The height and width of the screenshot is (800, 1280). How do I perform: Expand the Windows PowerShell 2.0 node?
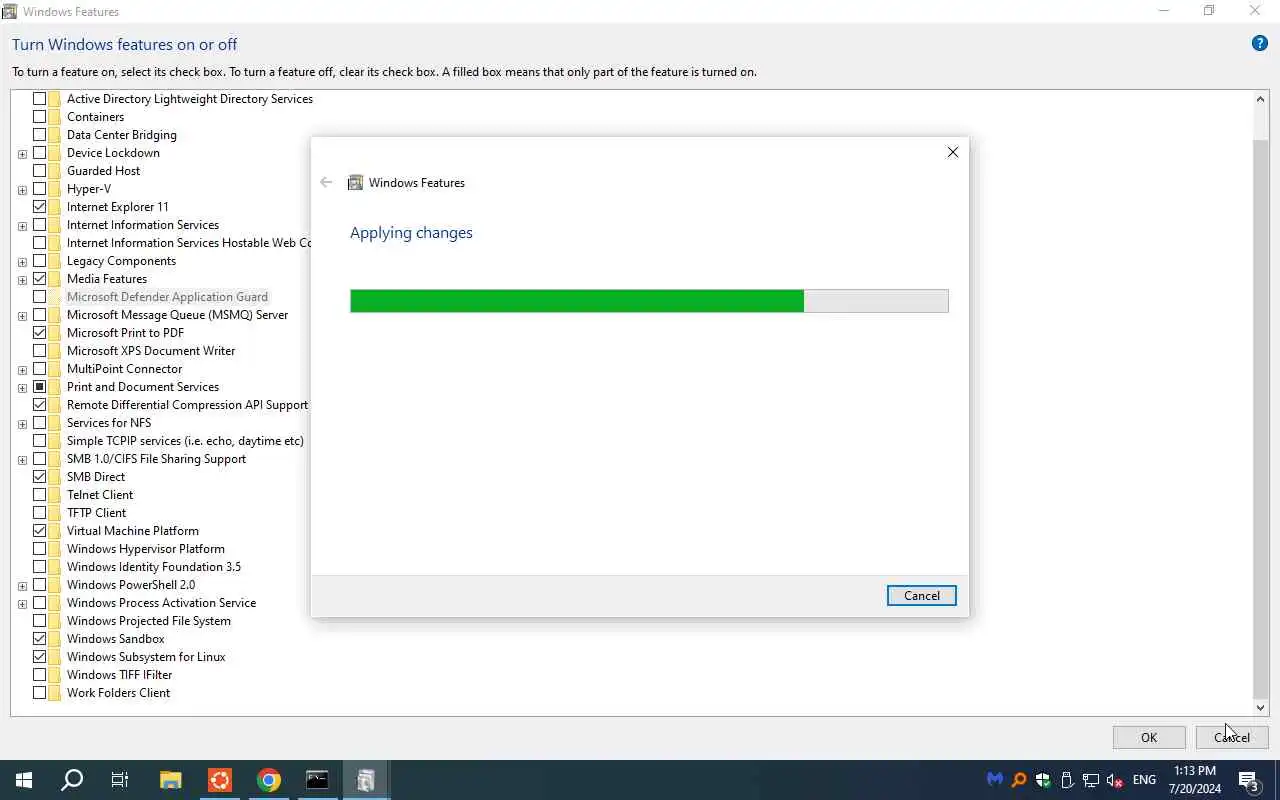click(22, 586)
